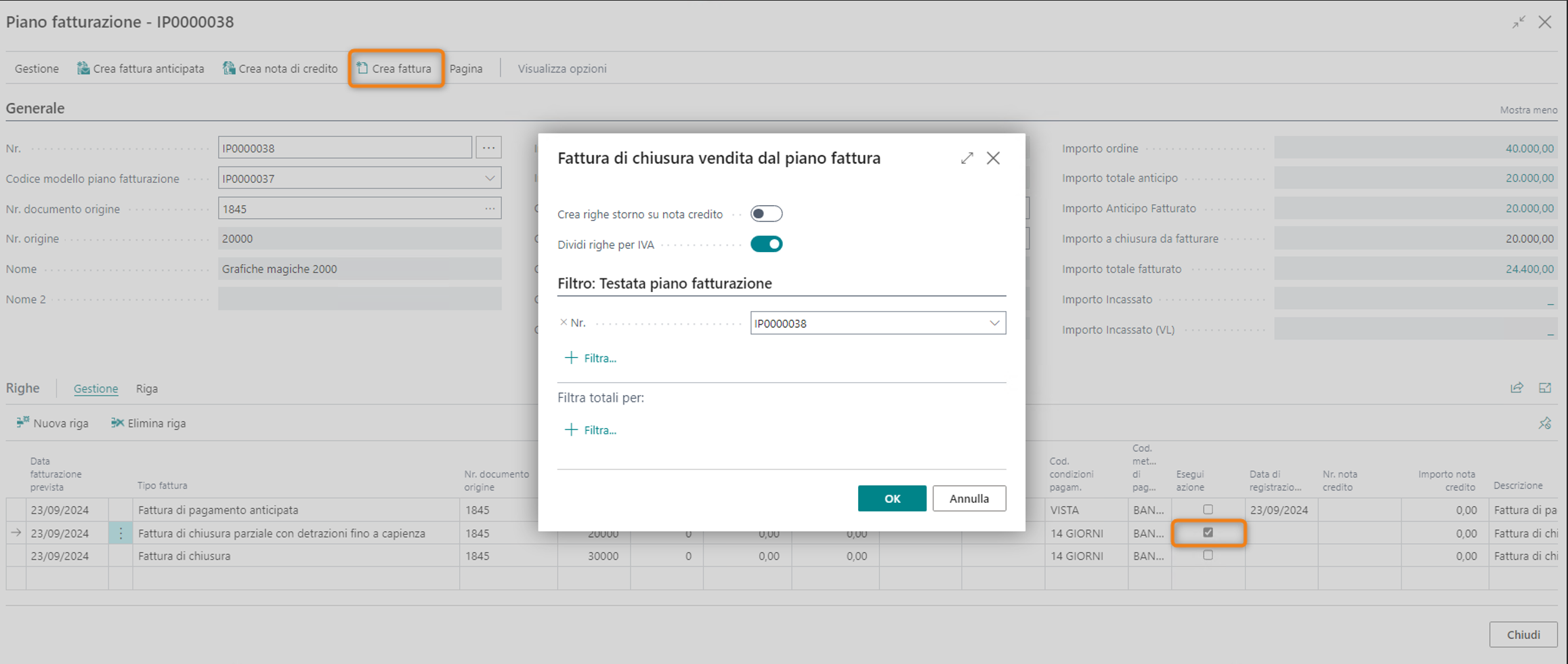The width and height of the screenshot is (1568, 664).
Task: Click the Nr. documento origine field 1845
Action: 360,209
